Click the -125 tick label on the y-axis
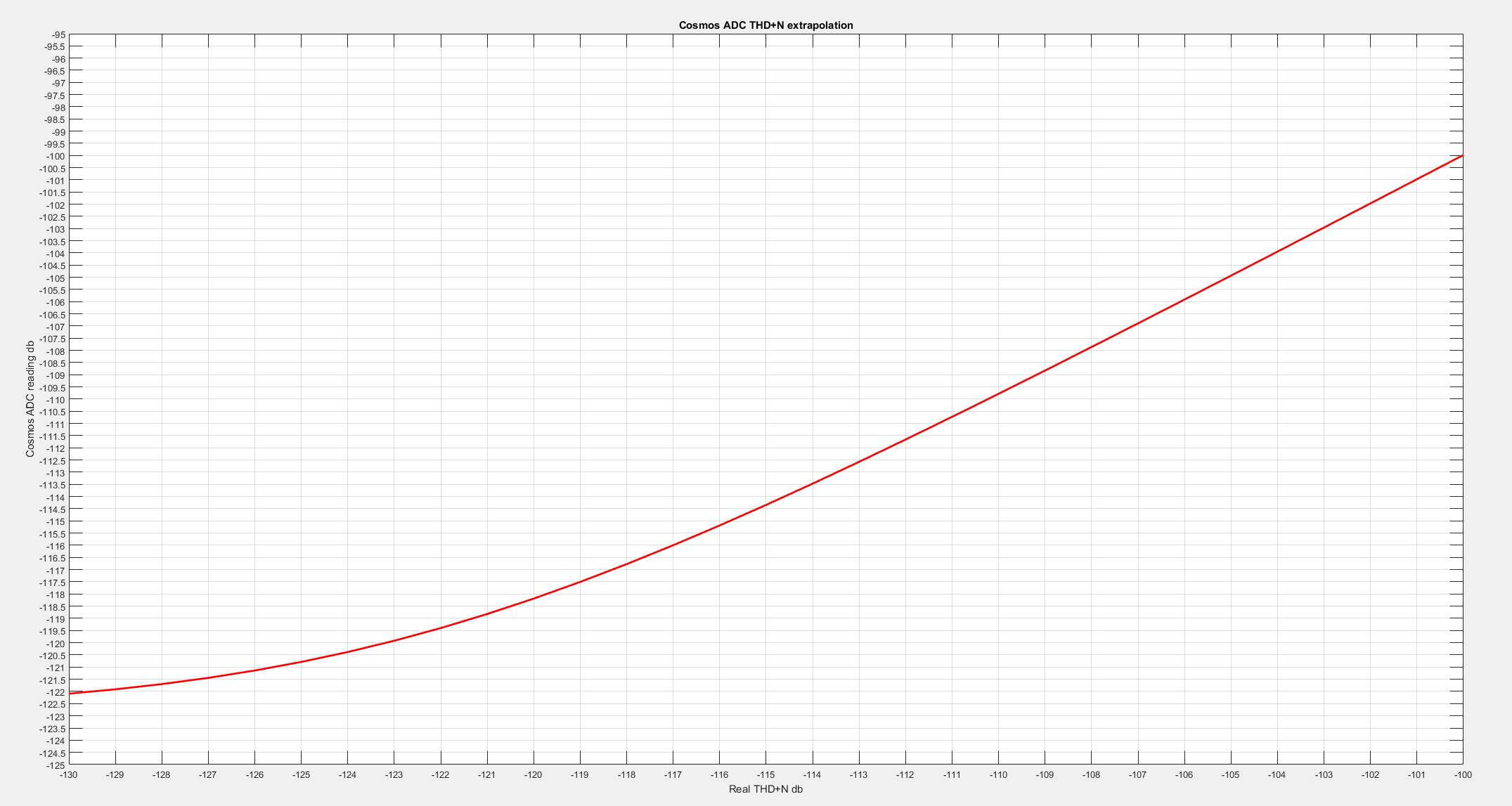 [x=56, y=765]
